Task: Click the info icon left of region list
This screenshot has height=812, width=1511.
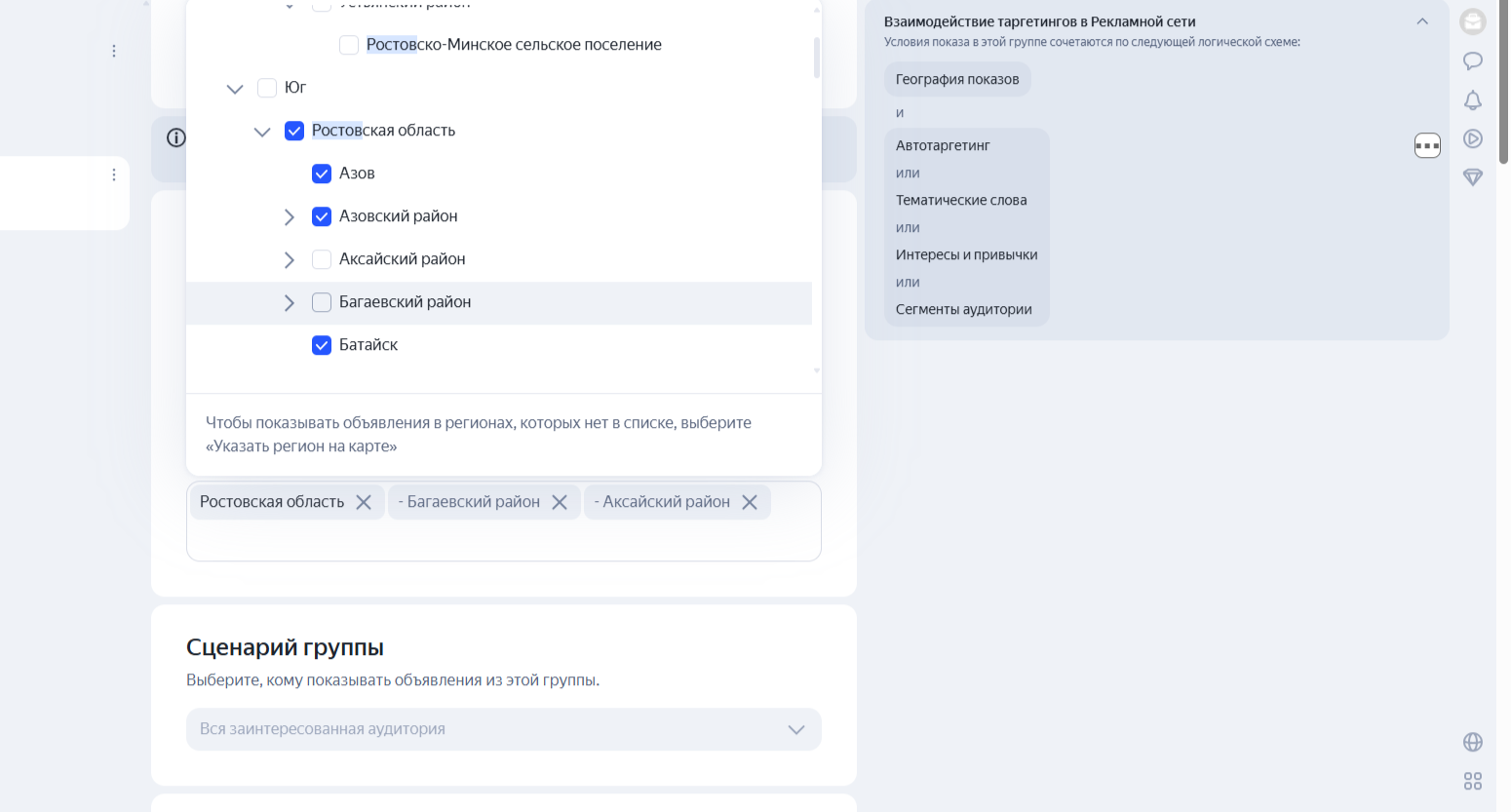Action: click(175, 137)
